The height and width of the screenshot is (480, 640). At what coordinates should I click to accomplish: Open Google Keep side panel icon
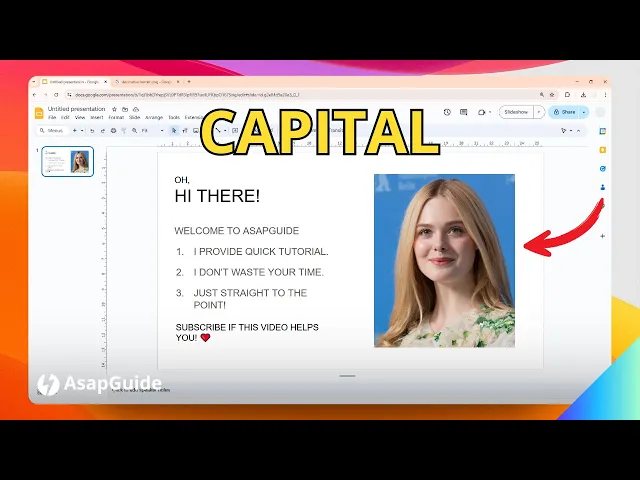click(x=602, y=150)
